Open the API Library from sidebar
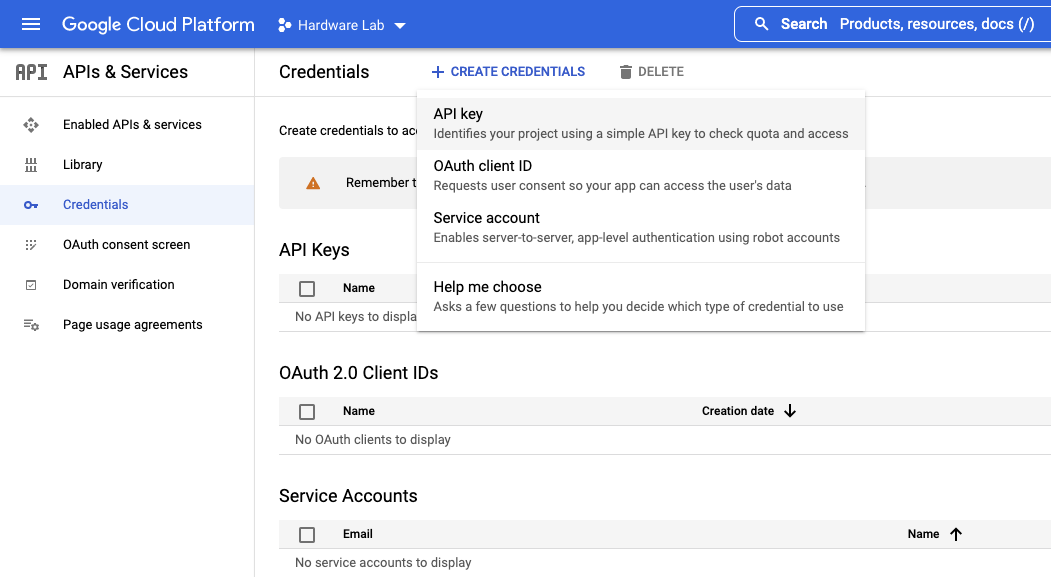The image size is (1051, 577). 82,164
